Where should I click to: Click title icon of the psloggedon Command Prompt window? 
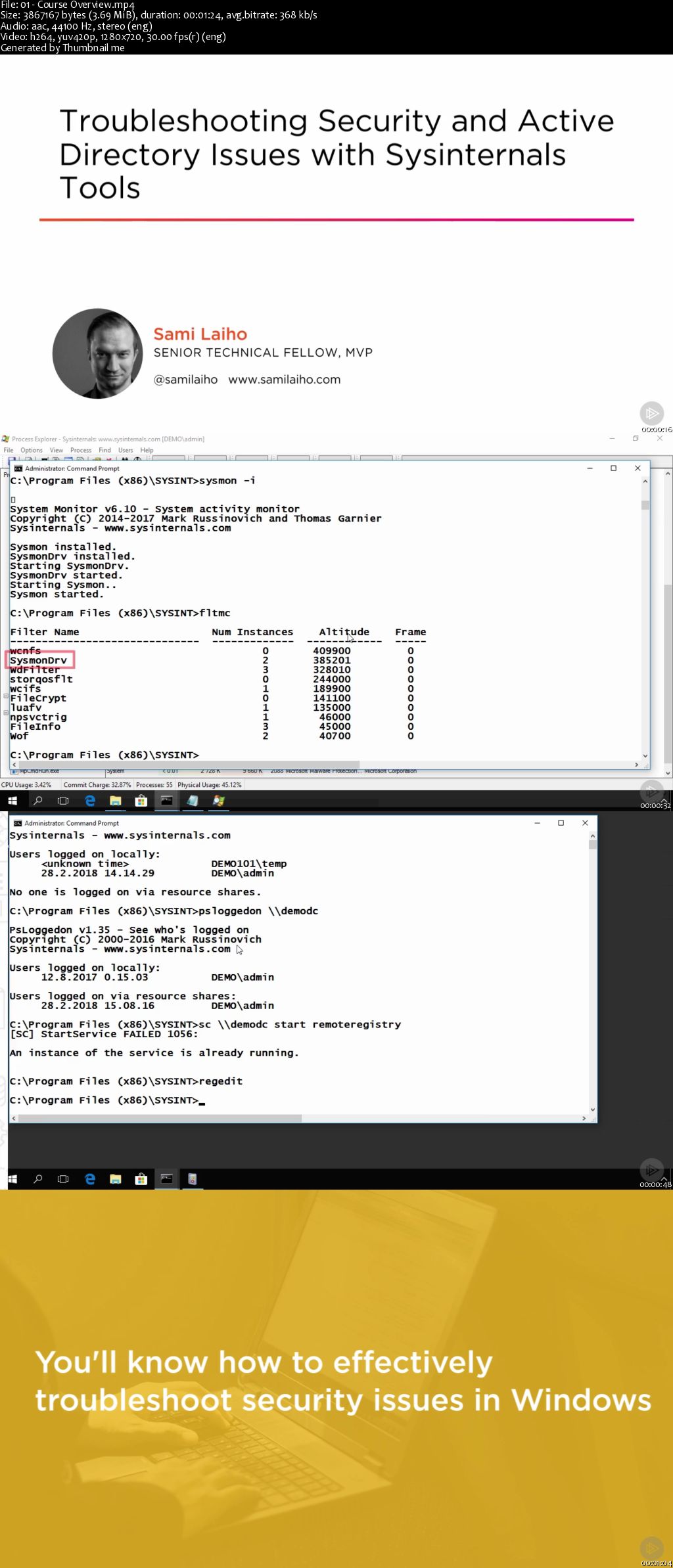(18, 823)
